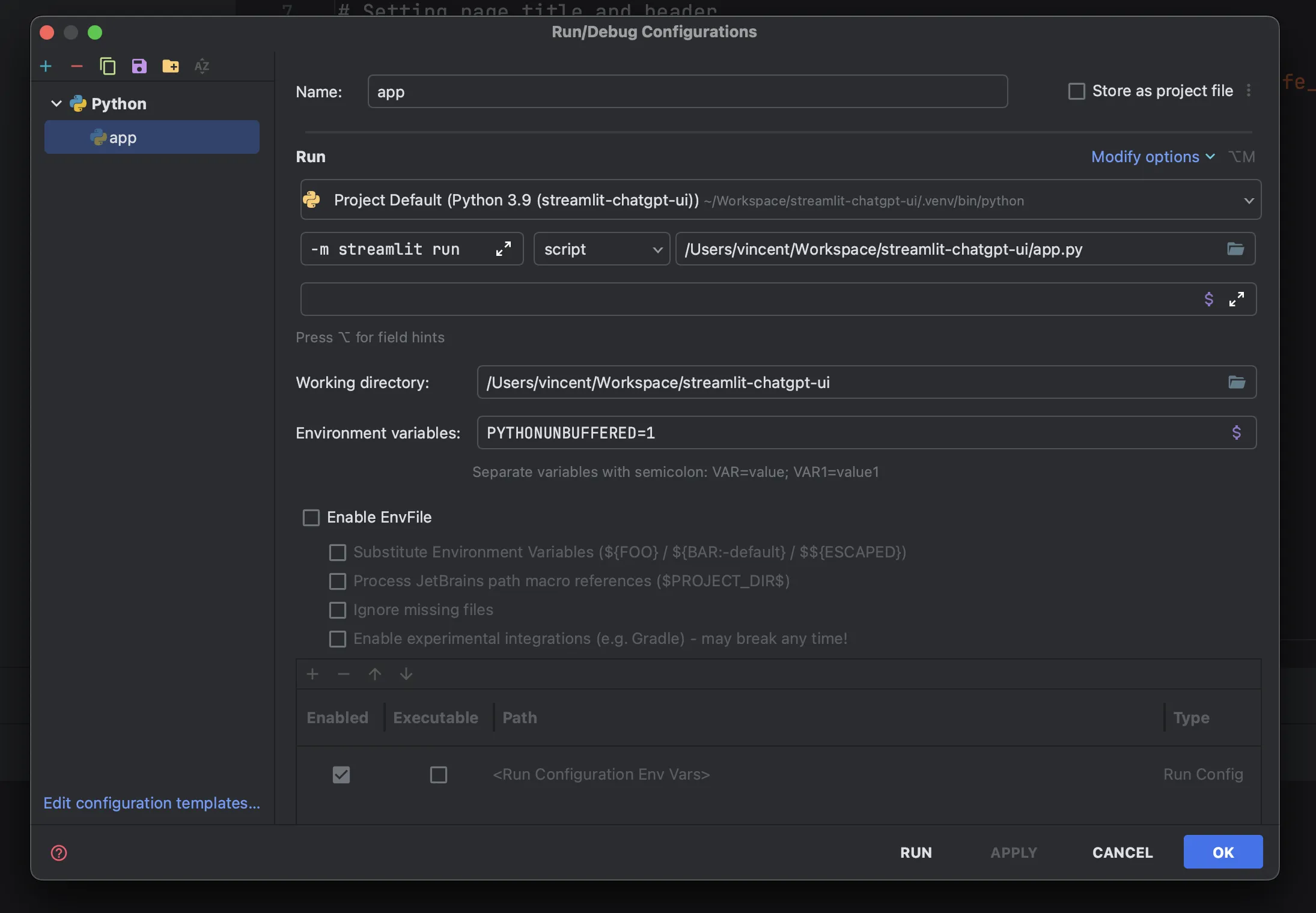This screenshot has height=913, width=1316.
Task: Add a new run configuration
Action: point(46,66)
